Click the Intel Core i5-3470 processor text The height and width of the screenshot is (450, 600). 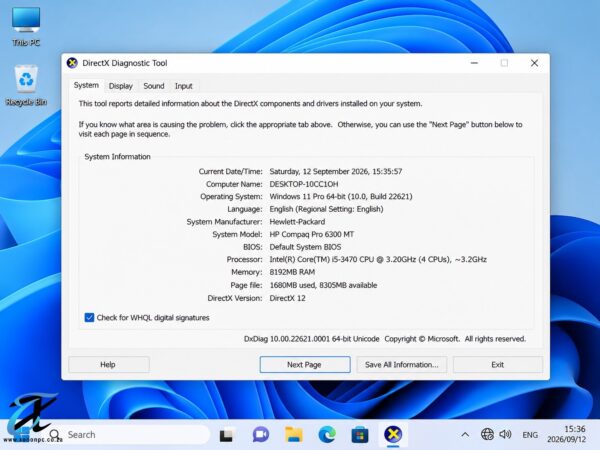click(378, 259)
